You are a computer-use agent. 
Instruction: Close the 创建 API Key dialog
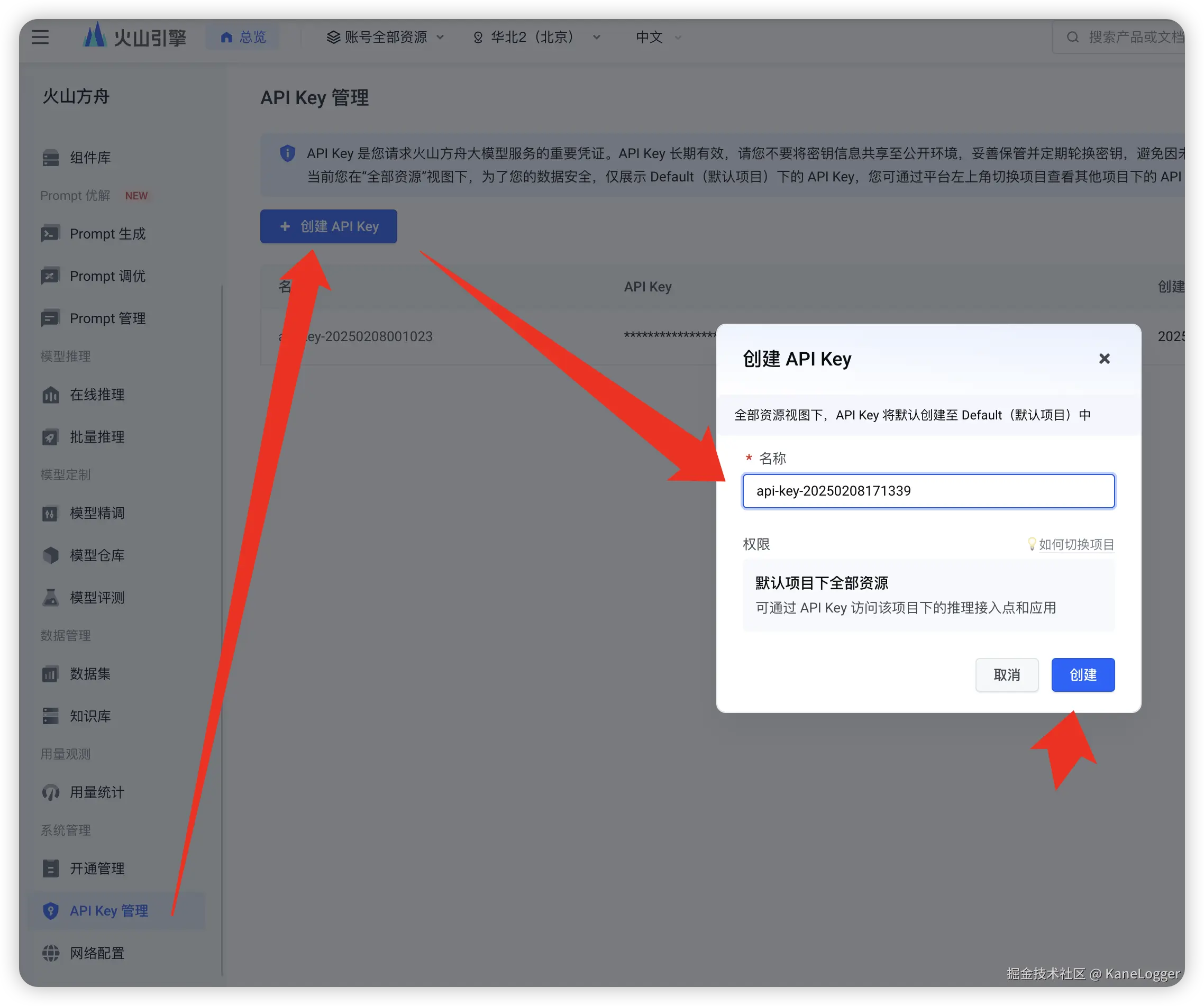pyautogui.click(x=1103, y=359)
